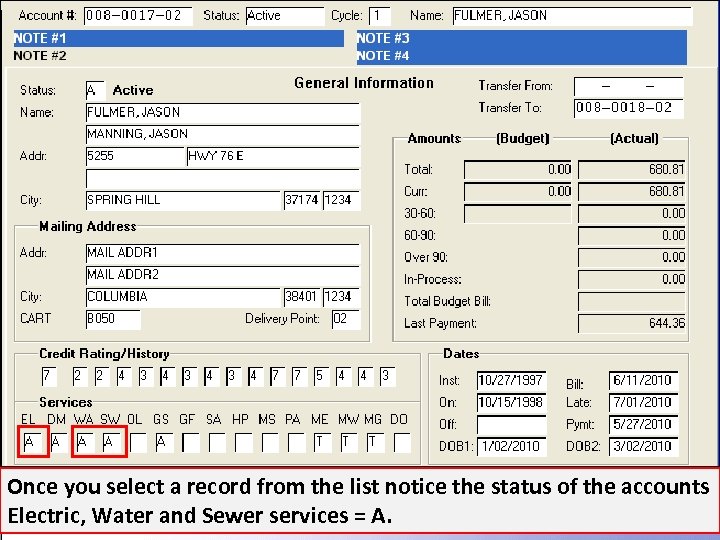
Task: Click the 30-60 Actual amount field
Action: 631,214
